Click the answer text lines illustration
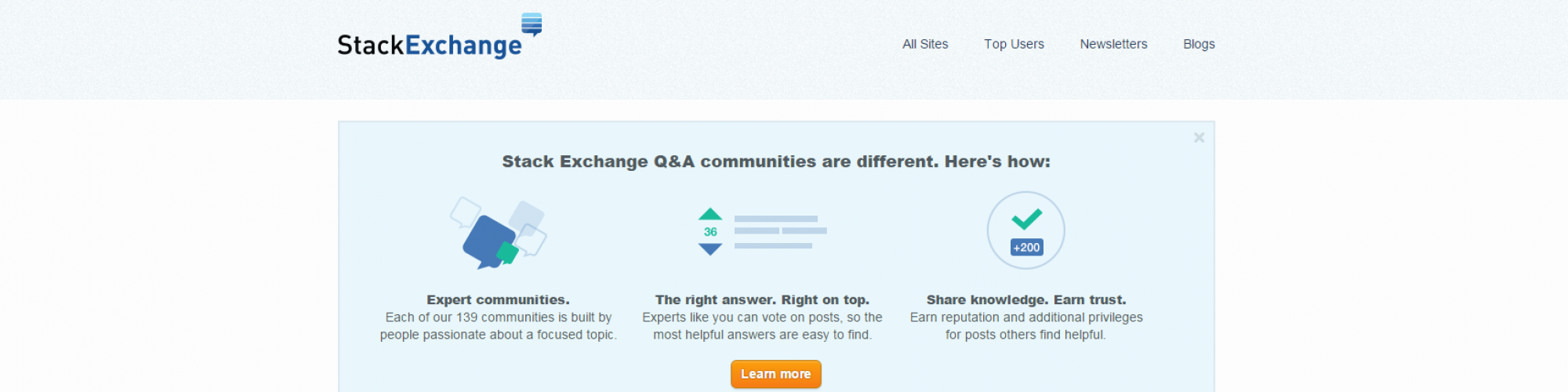The width and height of the screenshot is (1568, 392). coord(780,232)
